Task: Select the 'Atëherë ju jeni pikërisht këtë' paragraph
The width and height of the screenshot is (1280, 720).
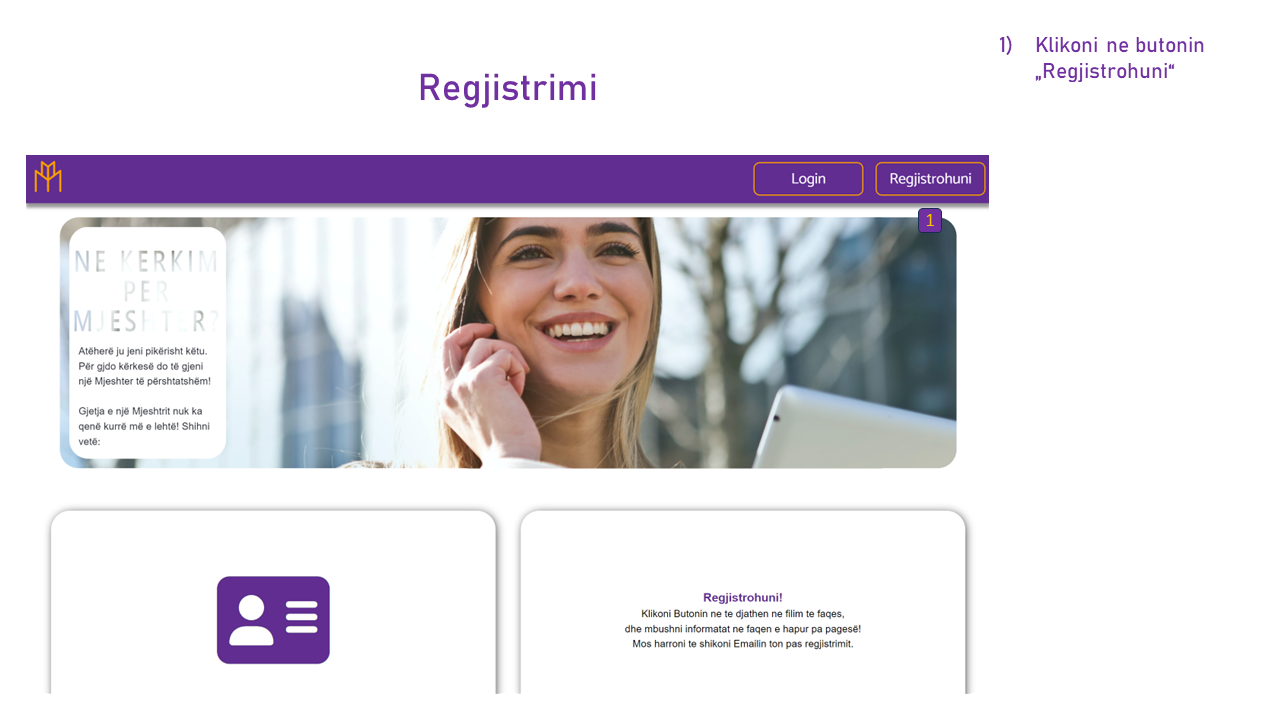Action: (145, 366)
